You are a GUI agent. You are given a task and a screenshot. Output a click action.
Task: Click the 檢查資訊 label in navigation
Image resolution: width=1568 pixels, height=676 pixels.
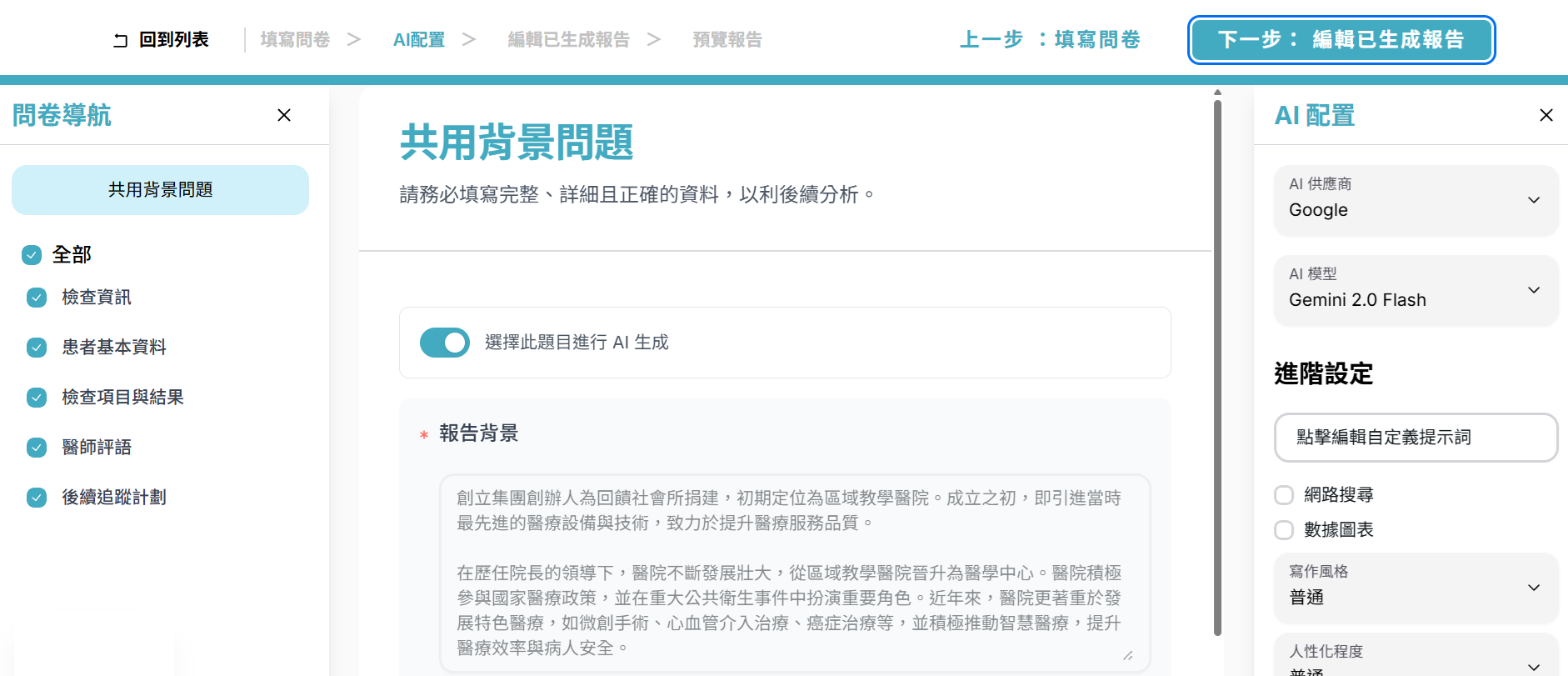pyautogui.click(x=97, y=298)
